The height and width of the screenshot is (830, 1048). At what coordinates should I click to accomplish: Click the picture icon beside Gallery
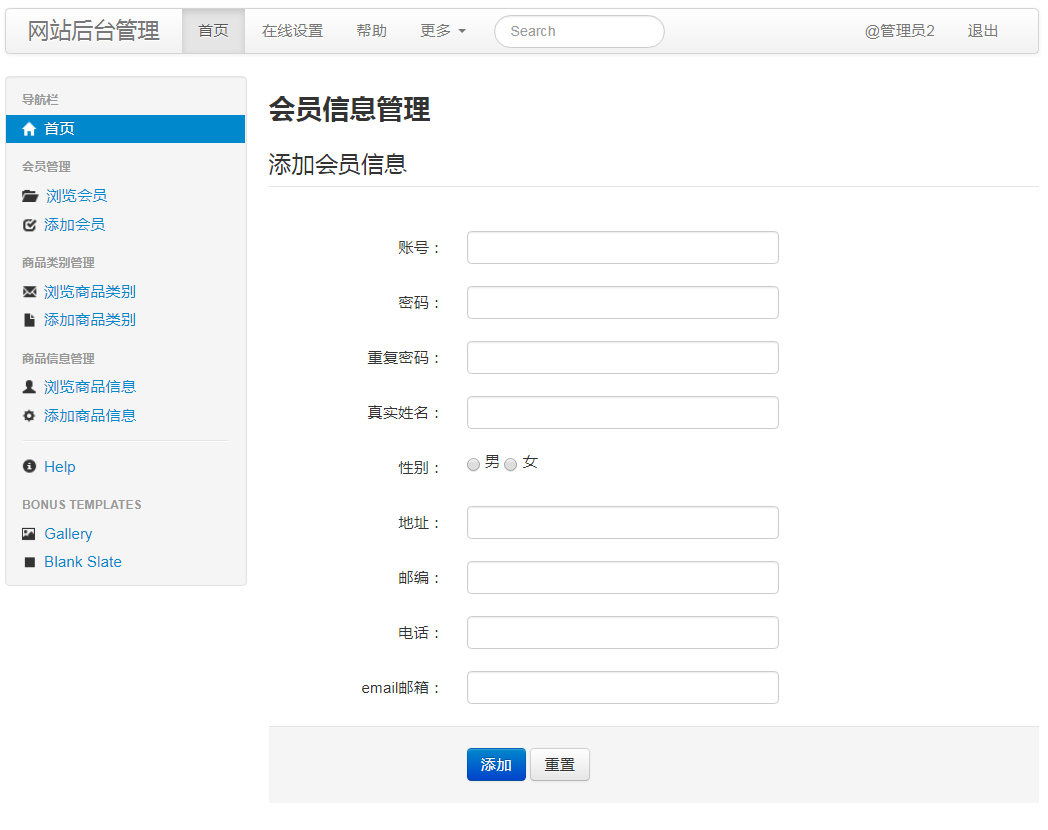29,533
